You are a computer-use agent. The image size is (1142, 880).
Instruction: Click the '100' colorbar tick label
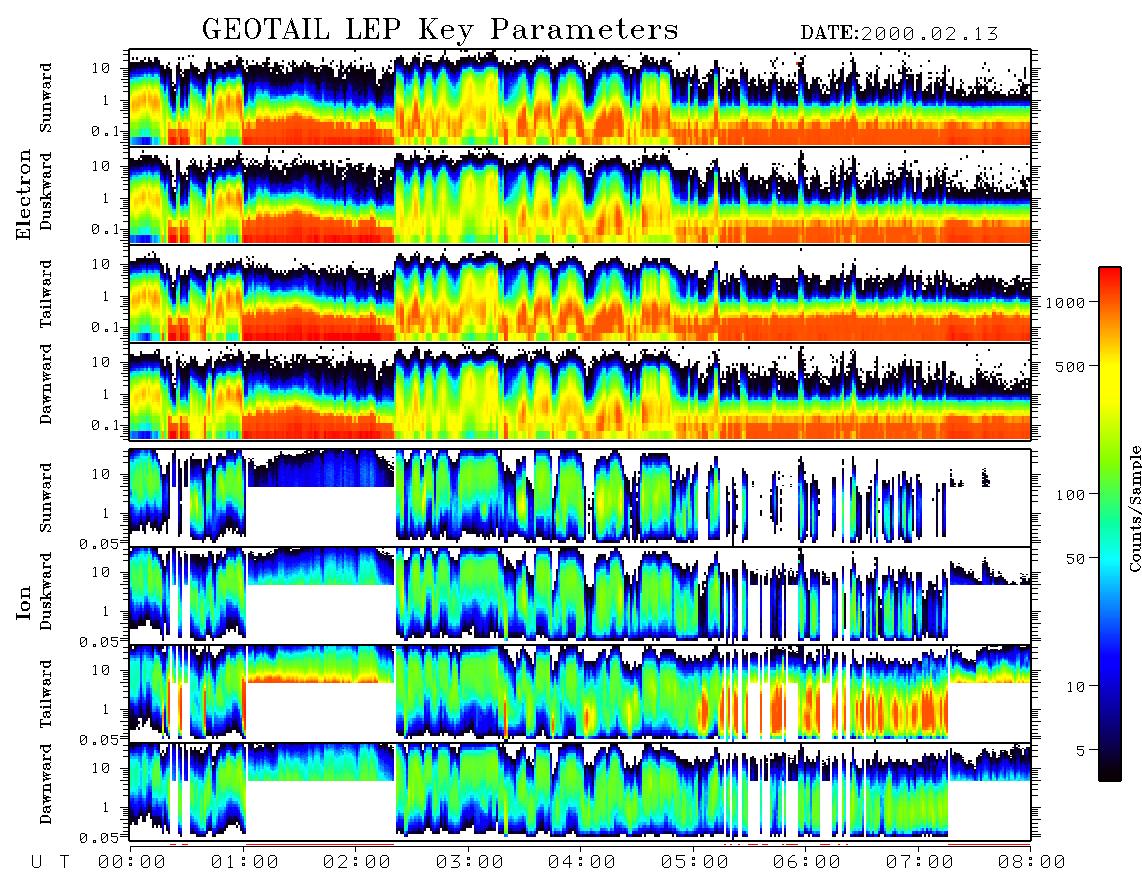[x=1071, y=495]
